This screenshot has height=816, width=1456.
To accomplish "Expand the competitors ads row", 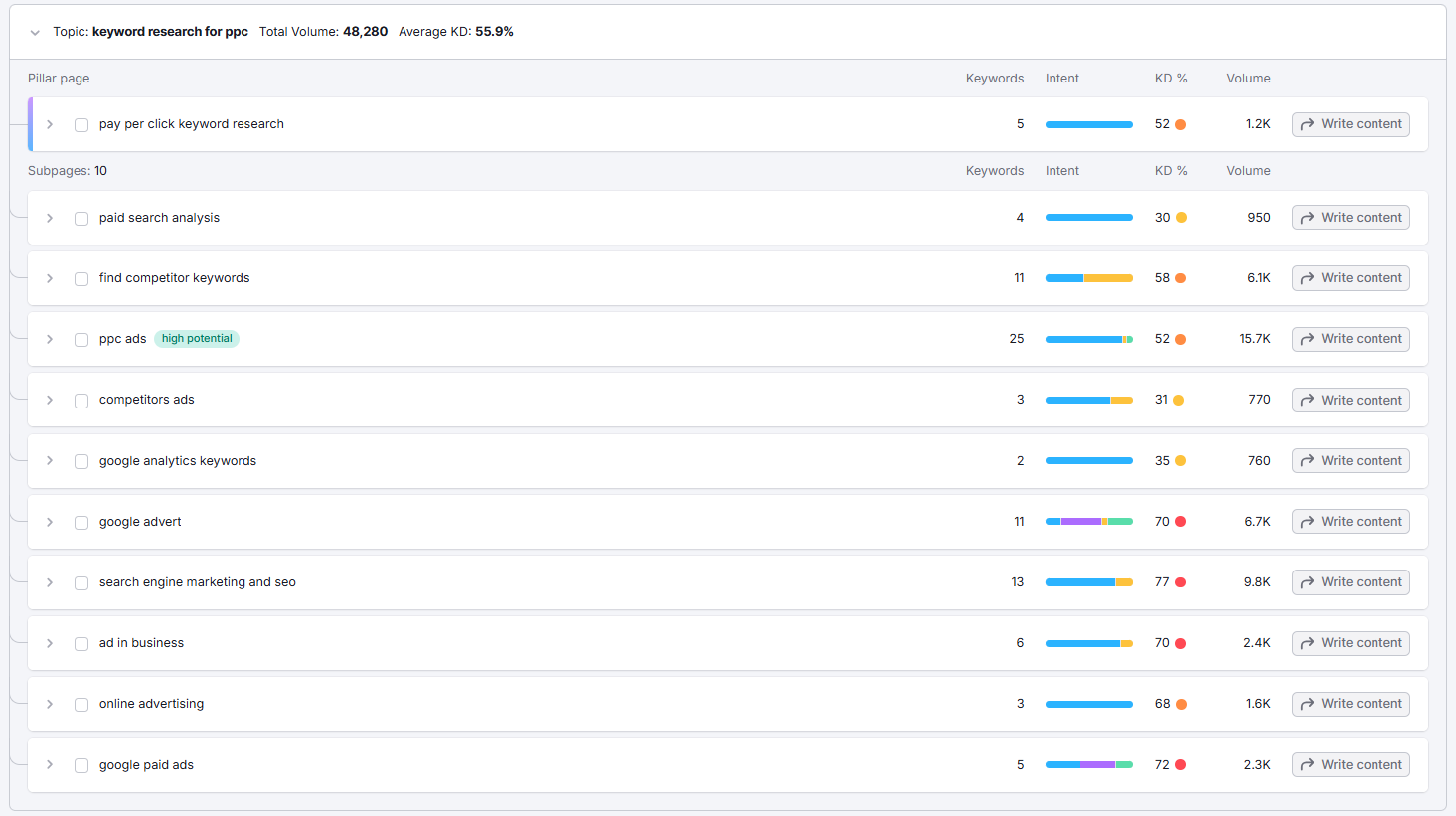I will pos(50,400).
